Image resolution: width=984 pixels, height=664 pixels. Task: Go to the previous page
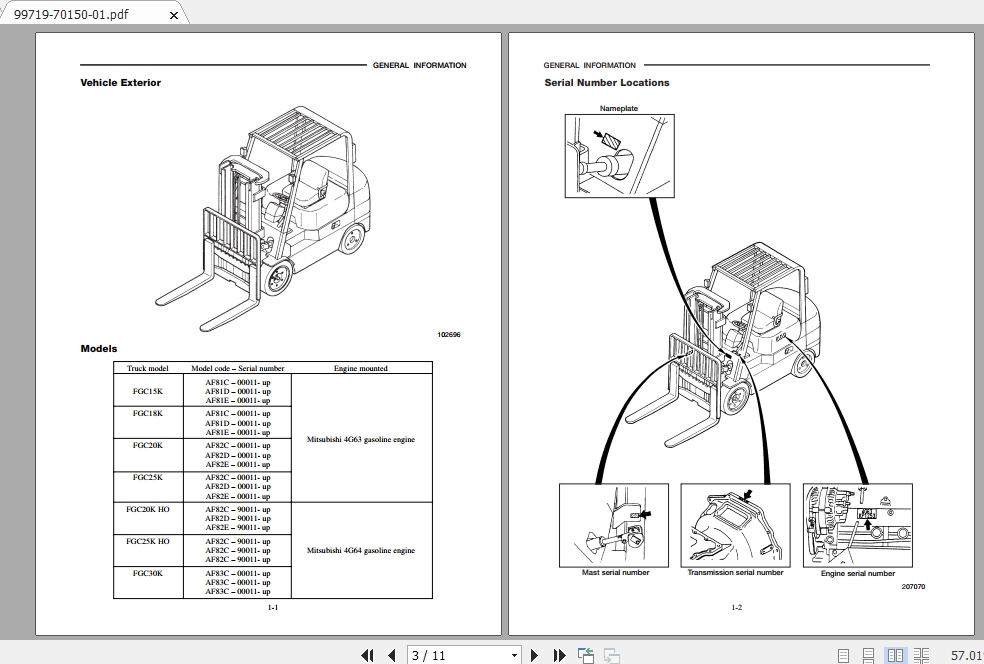(x=392, y=655)
